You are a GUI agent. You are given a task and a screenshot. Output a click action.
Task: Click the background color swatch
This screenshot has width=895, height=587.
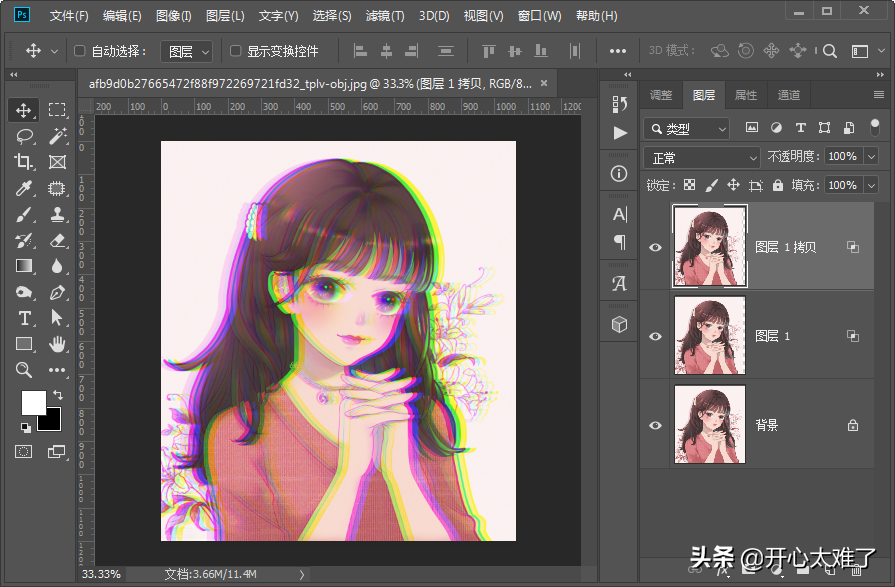coord(53,423)
